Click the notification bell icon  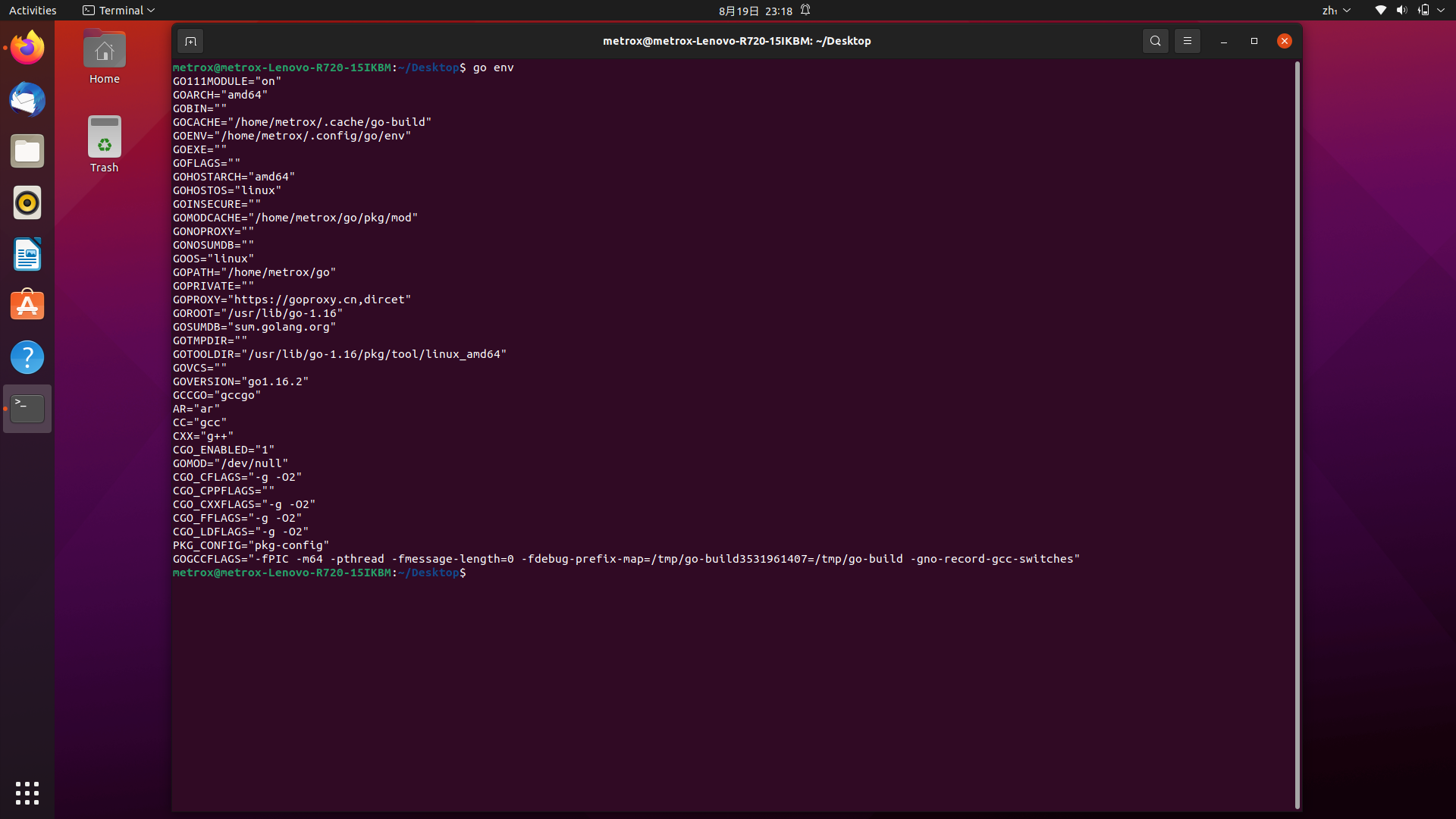(805, 11)
